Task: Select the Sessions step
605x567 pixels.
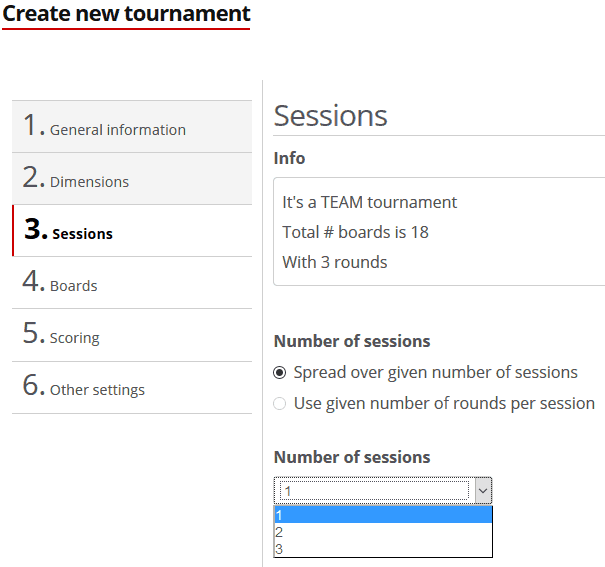Action: 82,233
